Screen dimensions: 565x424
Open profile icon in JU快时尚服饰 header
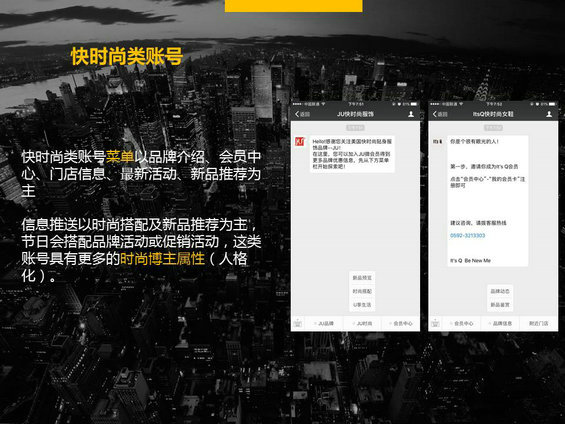(411, 114)
